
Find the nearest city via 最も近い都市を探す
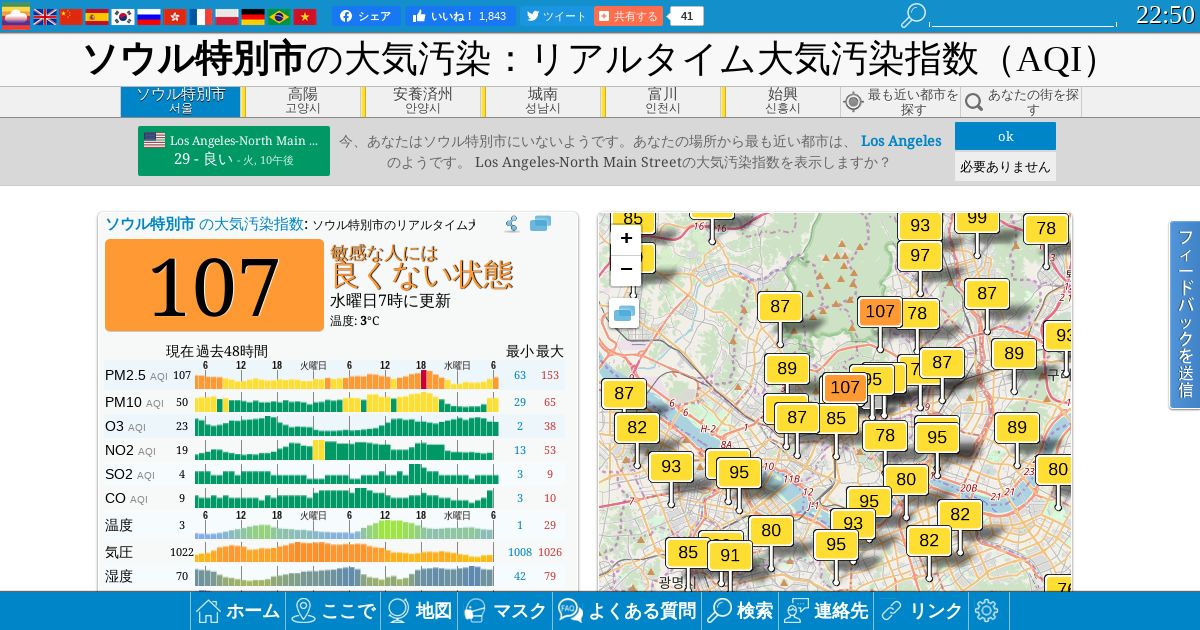pos(901,102)
